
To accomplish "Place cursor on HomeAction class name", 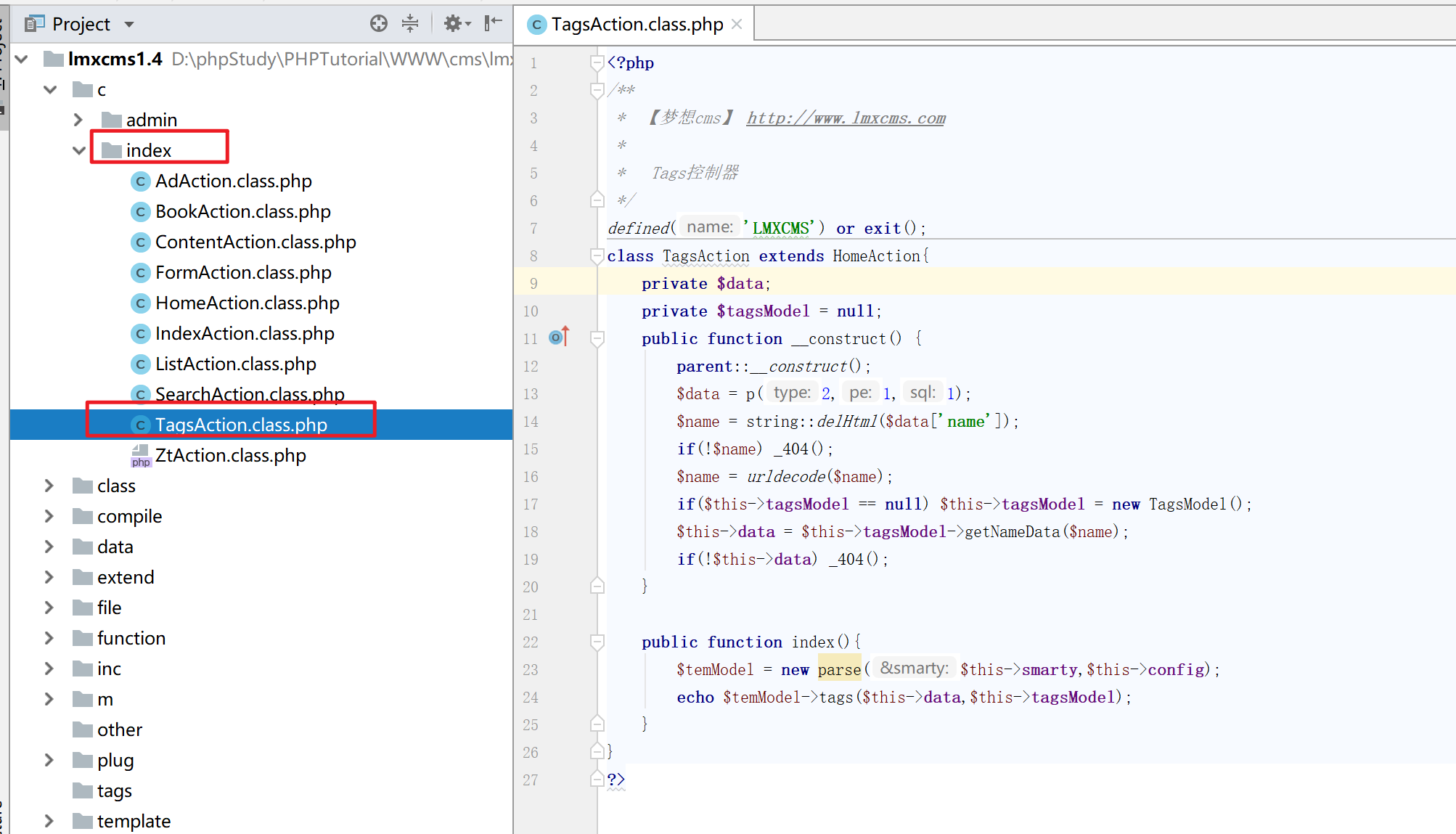I will [x=877, y=256].
